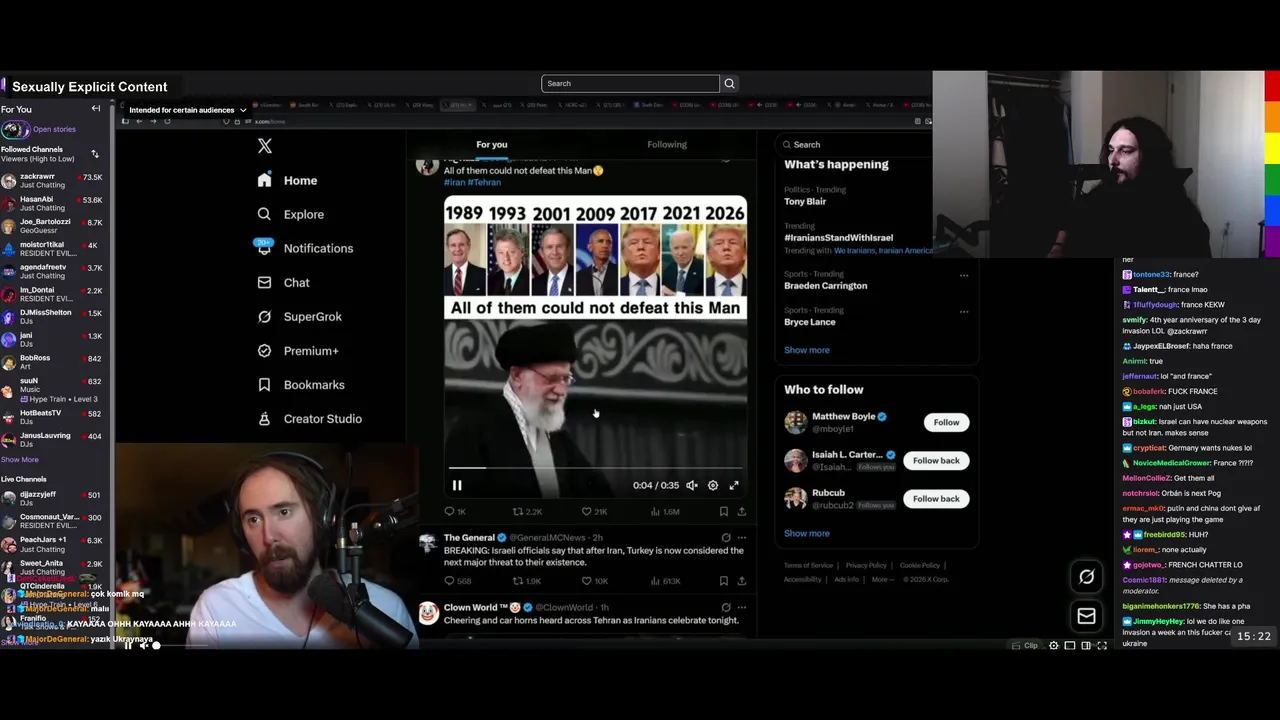The height and width of the screenshot is (720, 1280).
Task: Switch to the Following tab
Action: click(x=667, y=145)
